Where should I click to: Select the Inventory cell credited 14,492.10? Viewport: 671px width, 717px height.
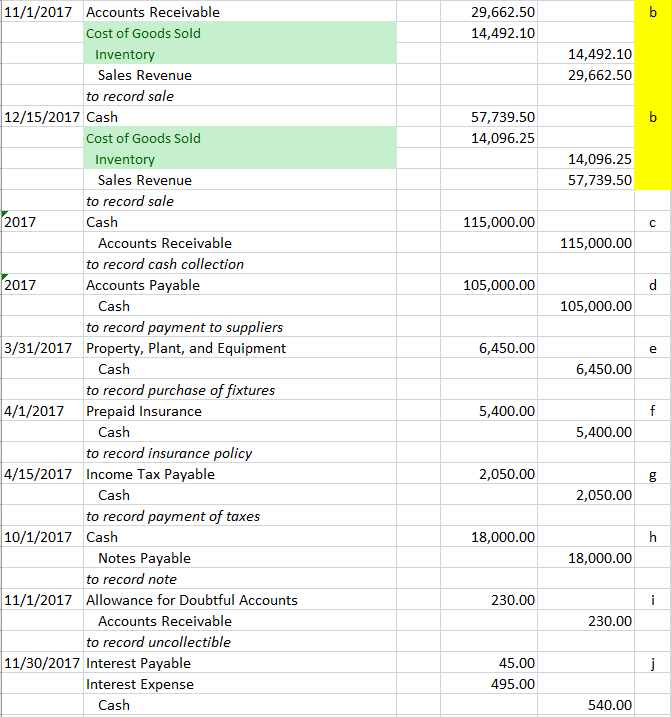[x=240, y=54]
